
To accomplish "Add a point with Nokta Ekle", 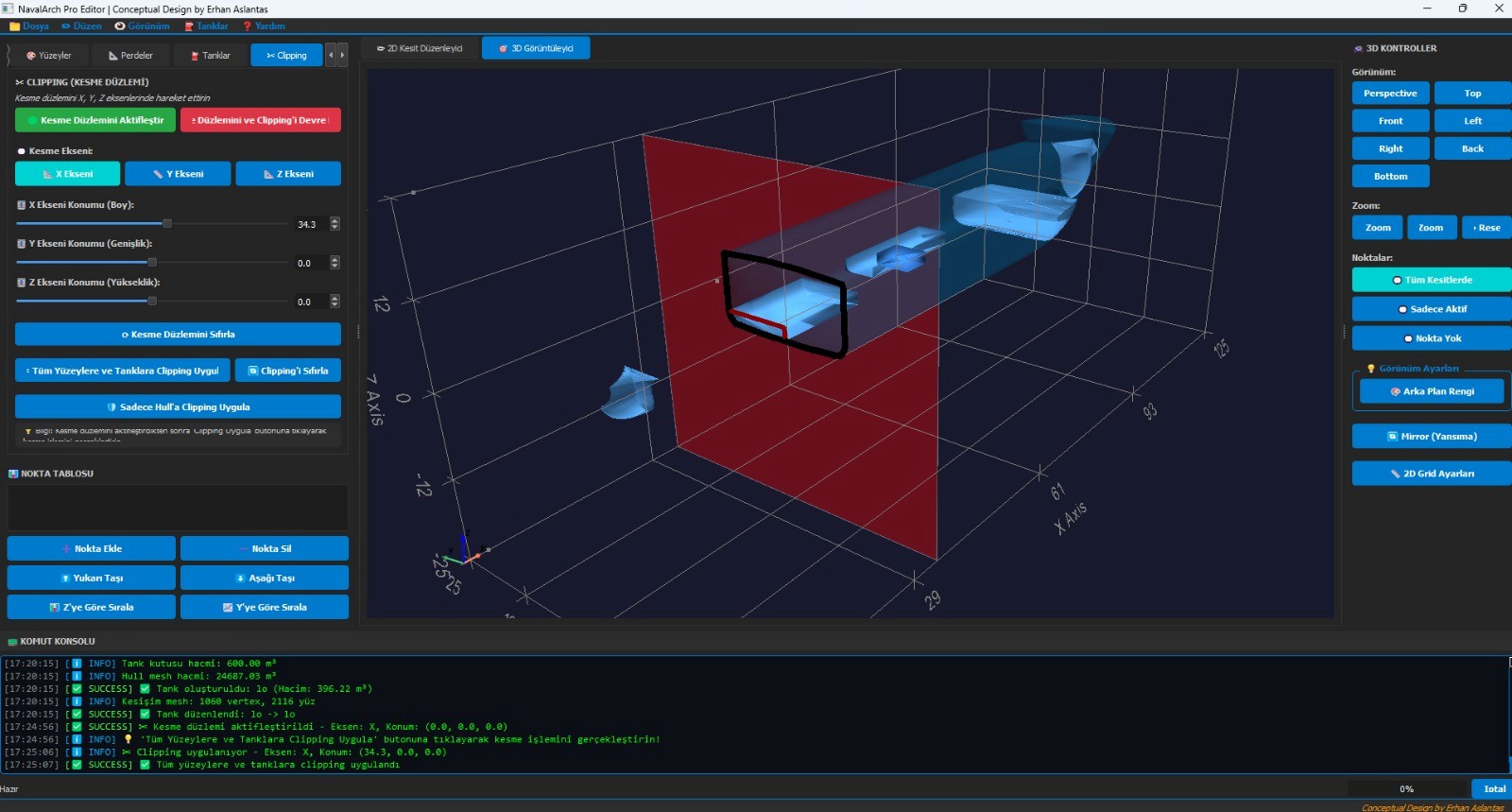I will point(92,549).
